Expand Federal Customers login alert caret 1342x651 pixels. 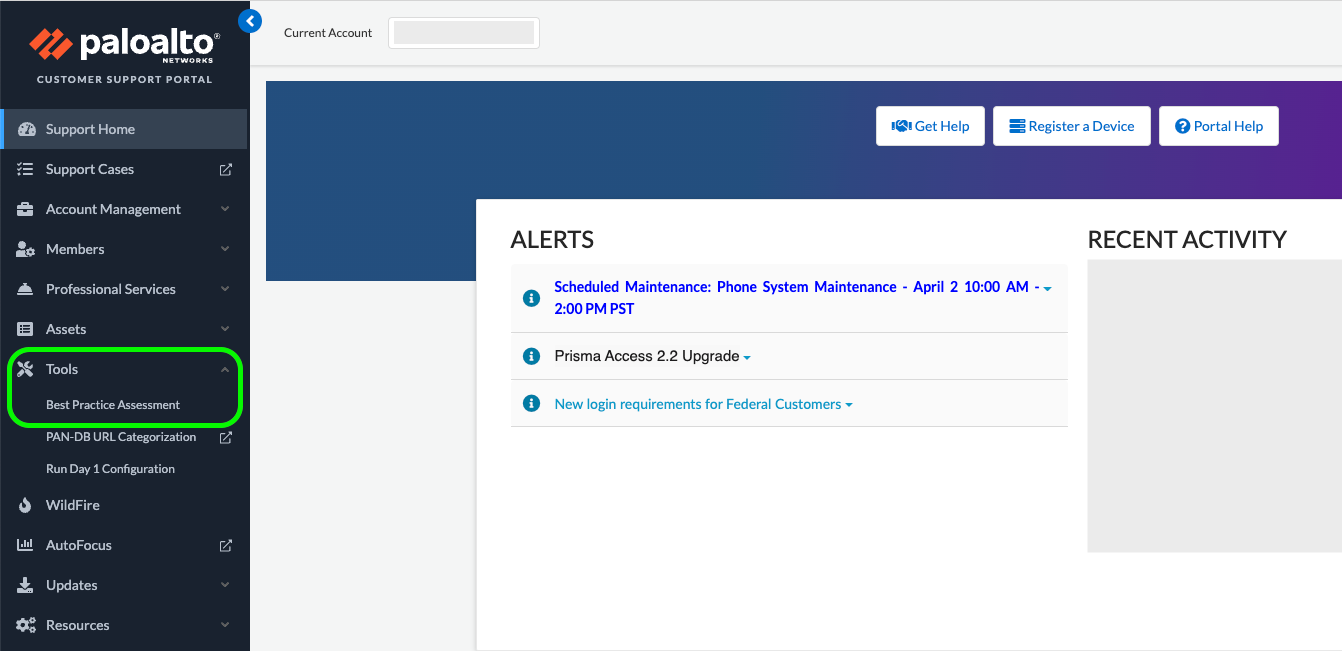849,405
